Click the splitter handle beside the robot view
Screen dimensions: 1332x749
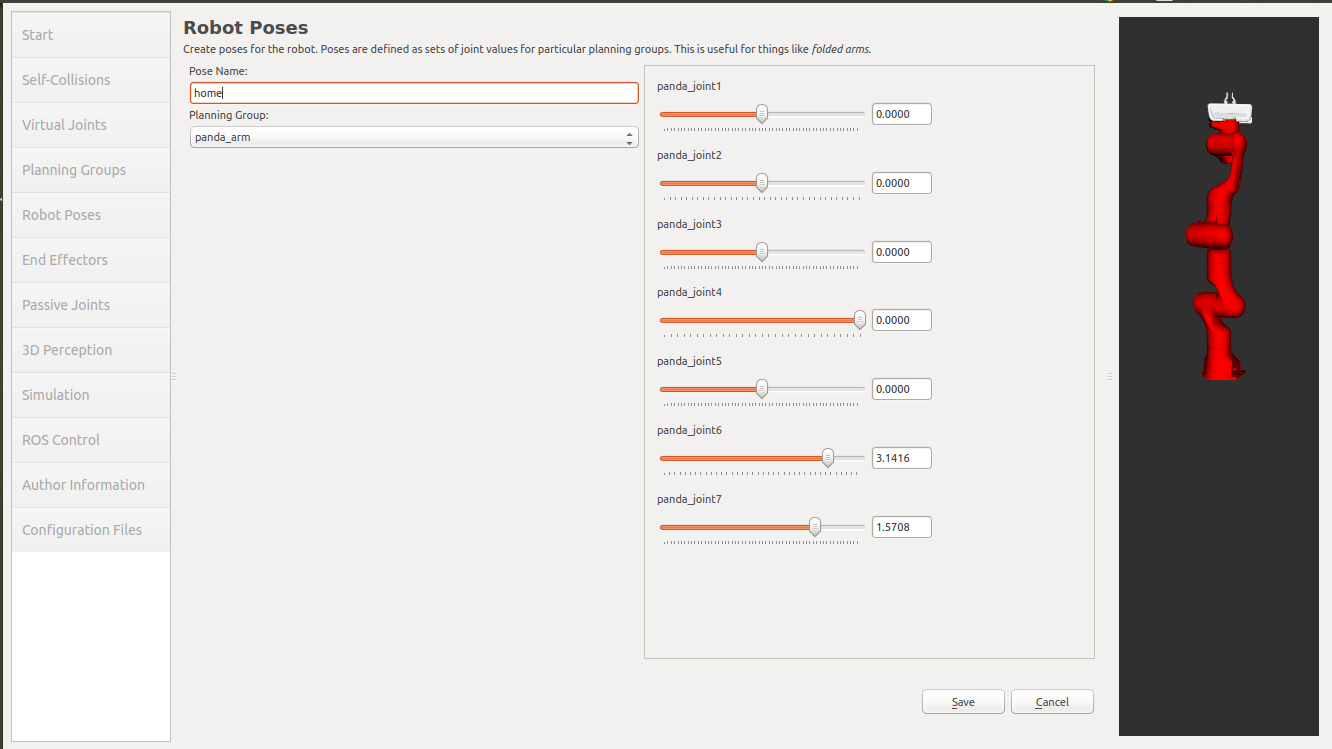coord(1109,376)
